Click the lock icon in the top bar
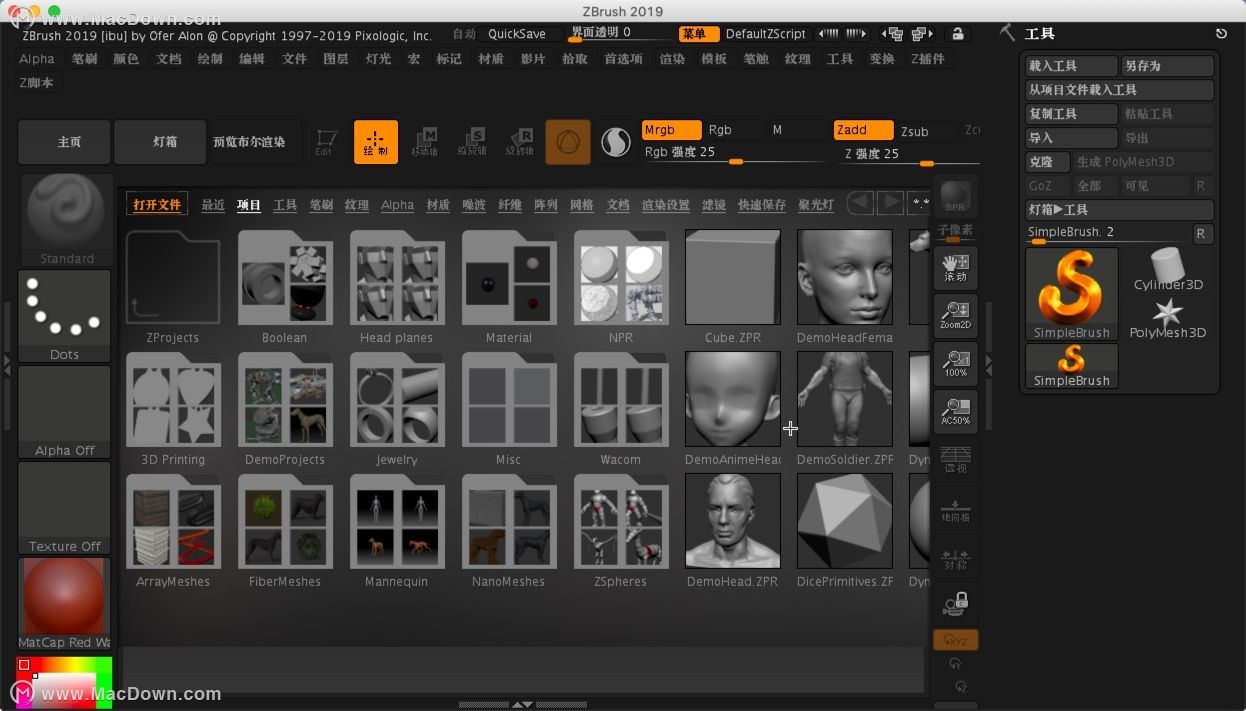Image resolution: width=1246 pixels, height=711 pixels. coord(957,34)
